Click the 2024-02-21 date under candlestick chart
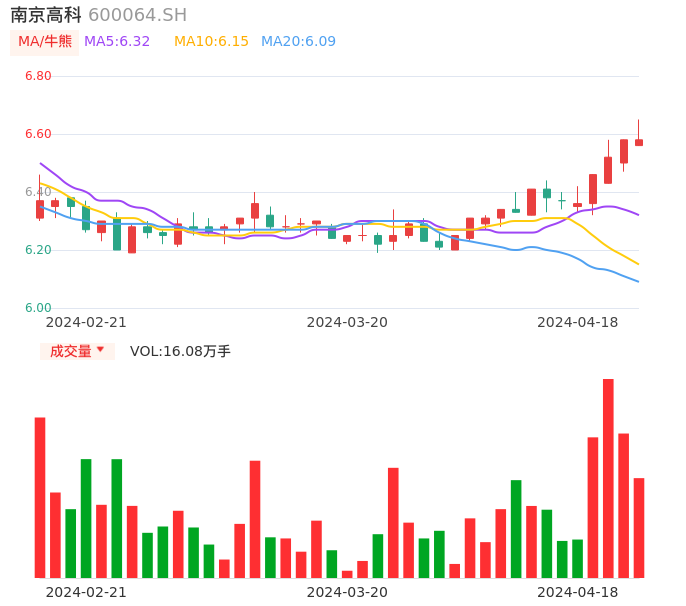The image size is (686, 606). point(86,322)
